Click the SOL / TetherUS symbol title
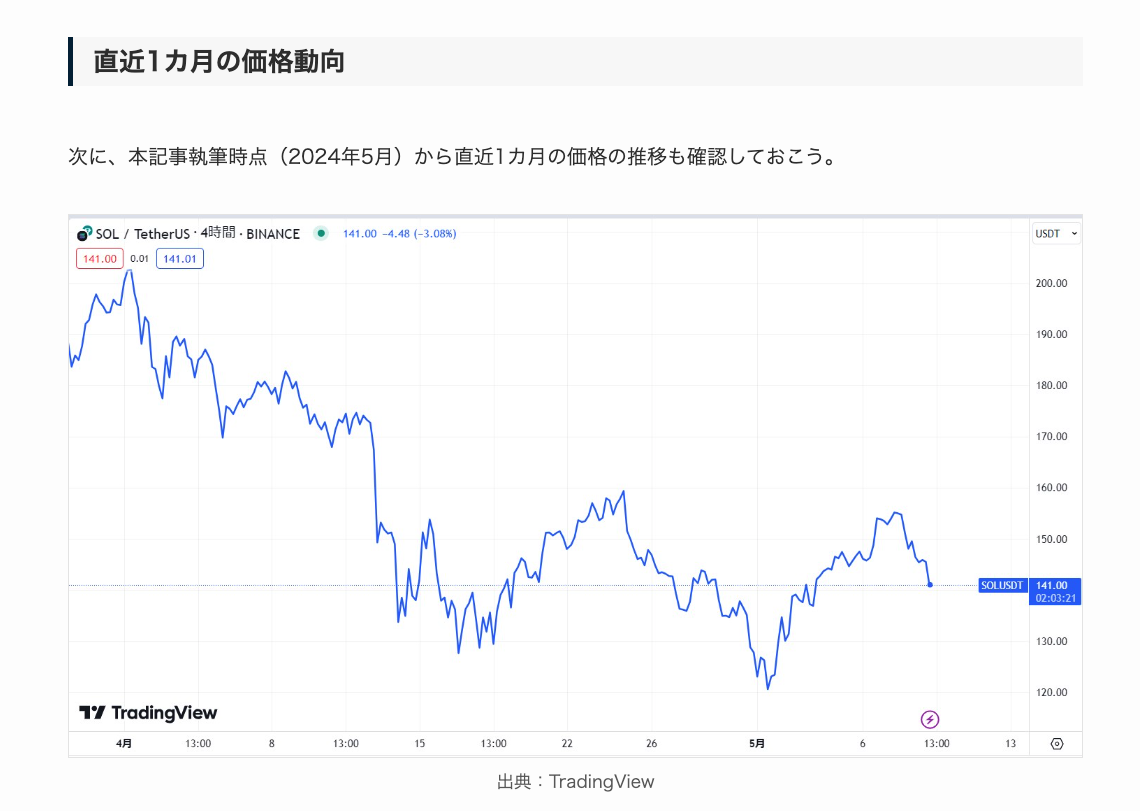 click(140, 233)
